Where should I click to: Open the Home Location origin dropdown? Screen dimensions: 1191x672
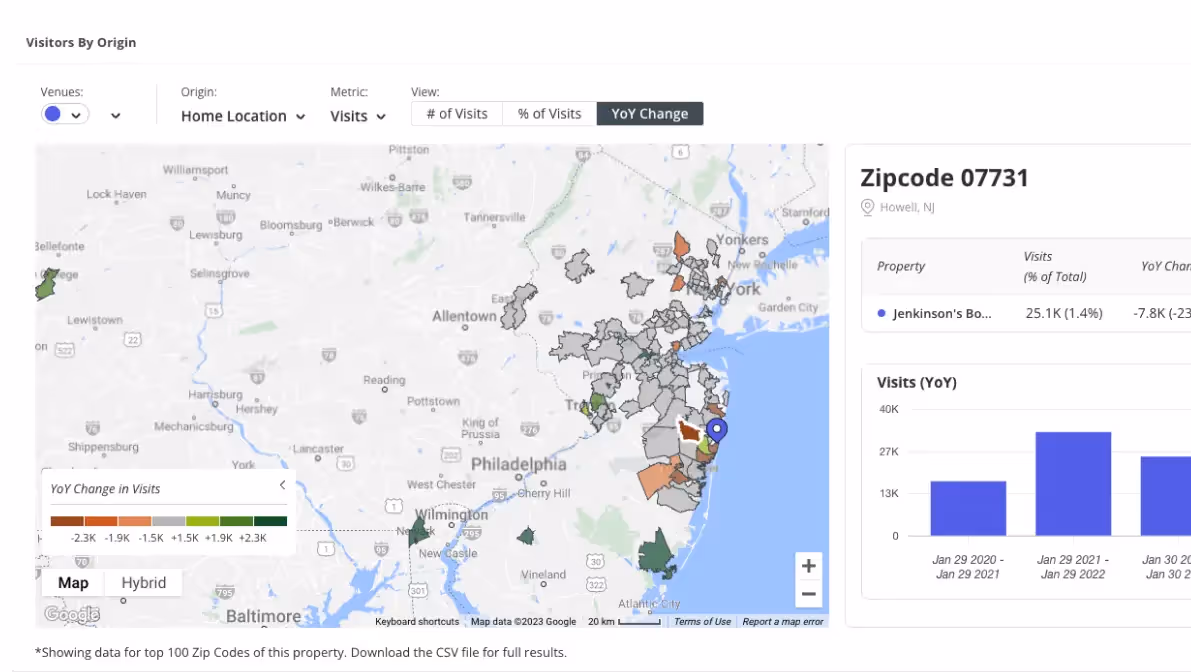coord(243,116)
